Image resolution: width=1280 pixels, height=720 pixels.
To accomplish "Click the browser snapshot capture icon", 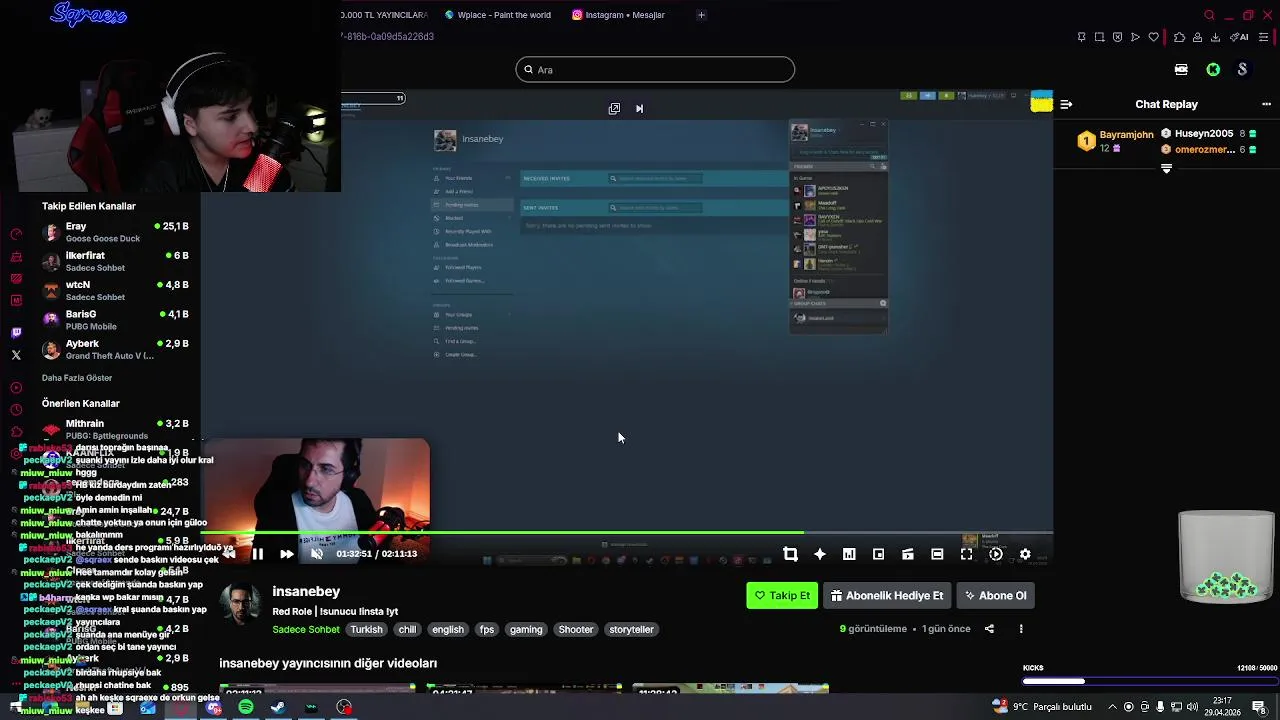I will 1099,37.
